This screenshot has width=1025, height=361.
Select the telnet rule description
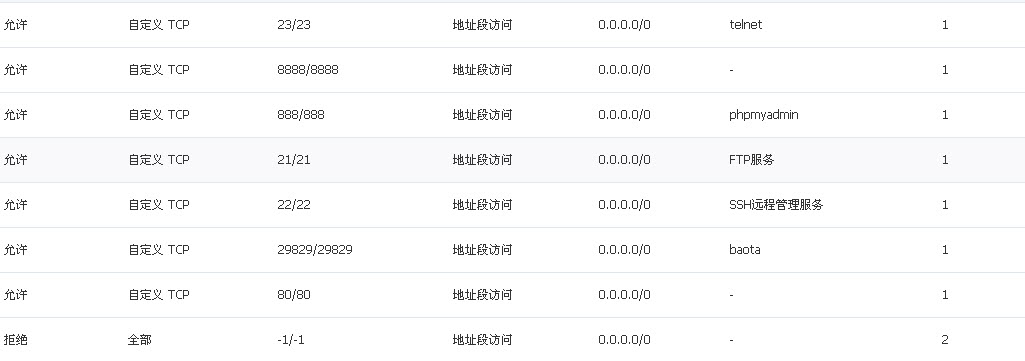click(x=745, y=25)
